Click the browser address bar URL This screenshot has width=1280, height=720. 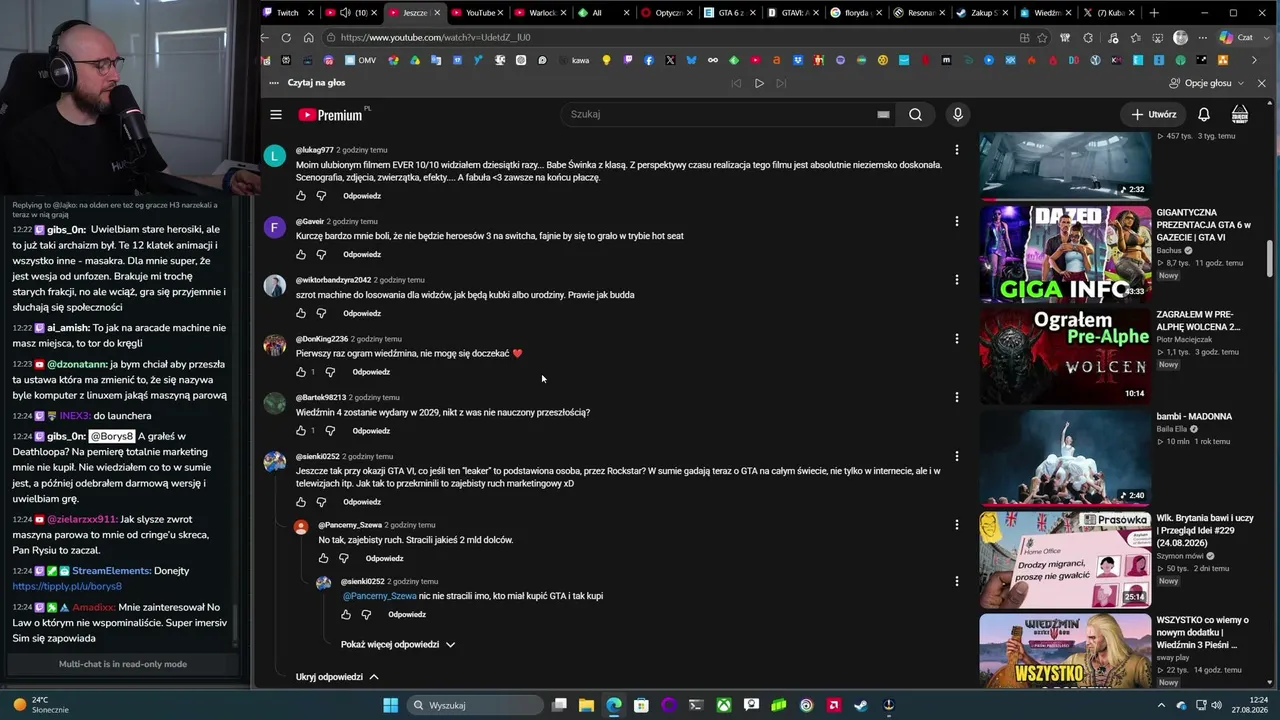click(435, 38)
